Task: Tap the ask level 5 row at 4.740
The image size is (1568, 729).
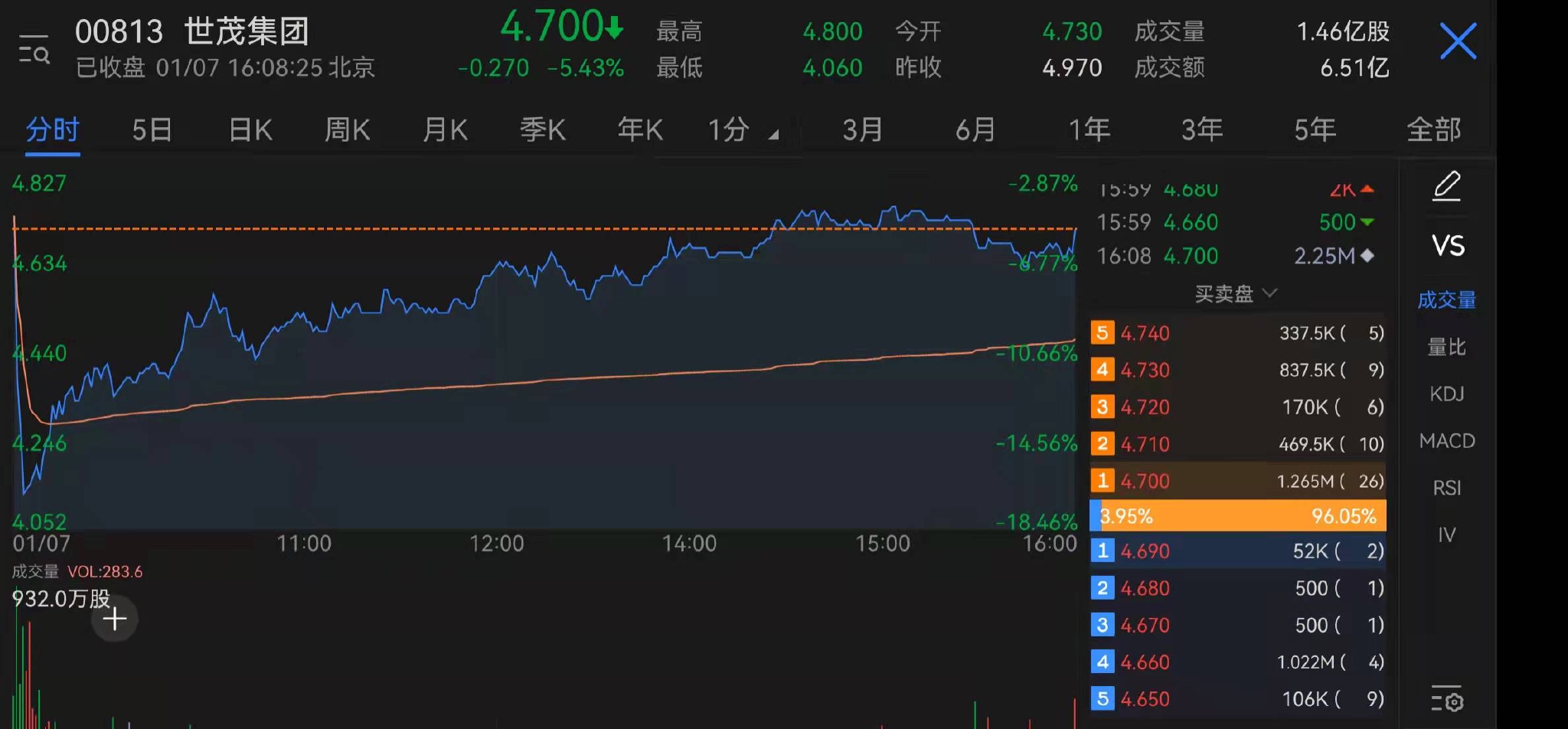Action: (x=1237, y=333)
